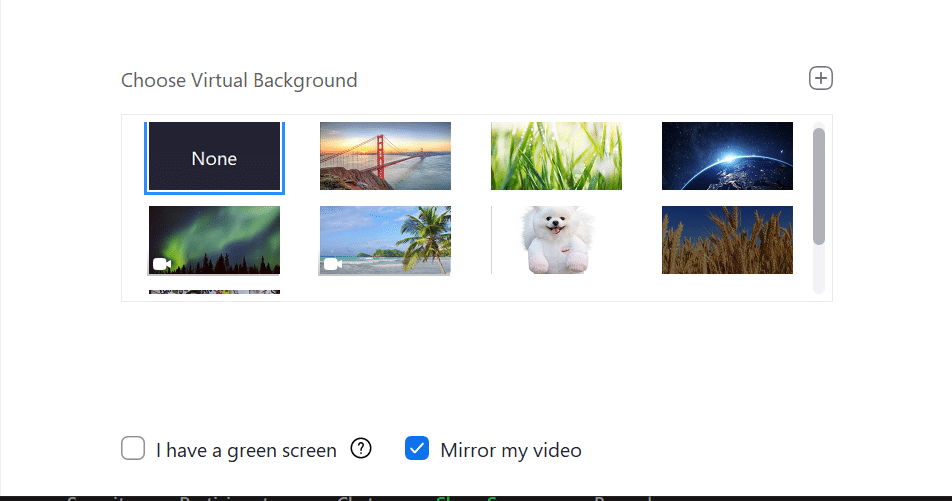Click Record in the meeting toolbar

click(622, 498)
